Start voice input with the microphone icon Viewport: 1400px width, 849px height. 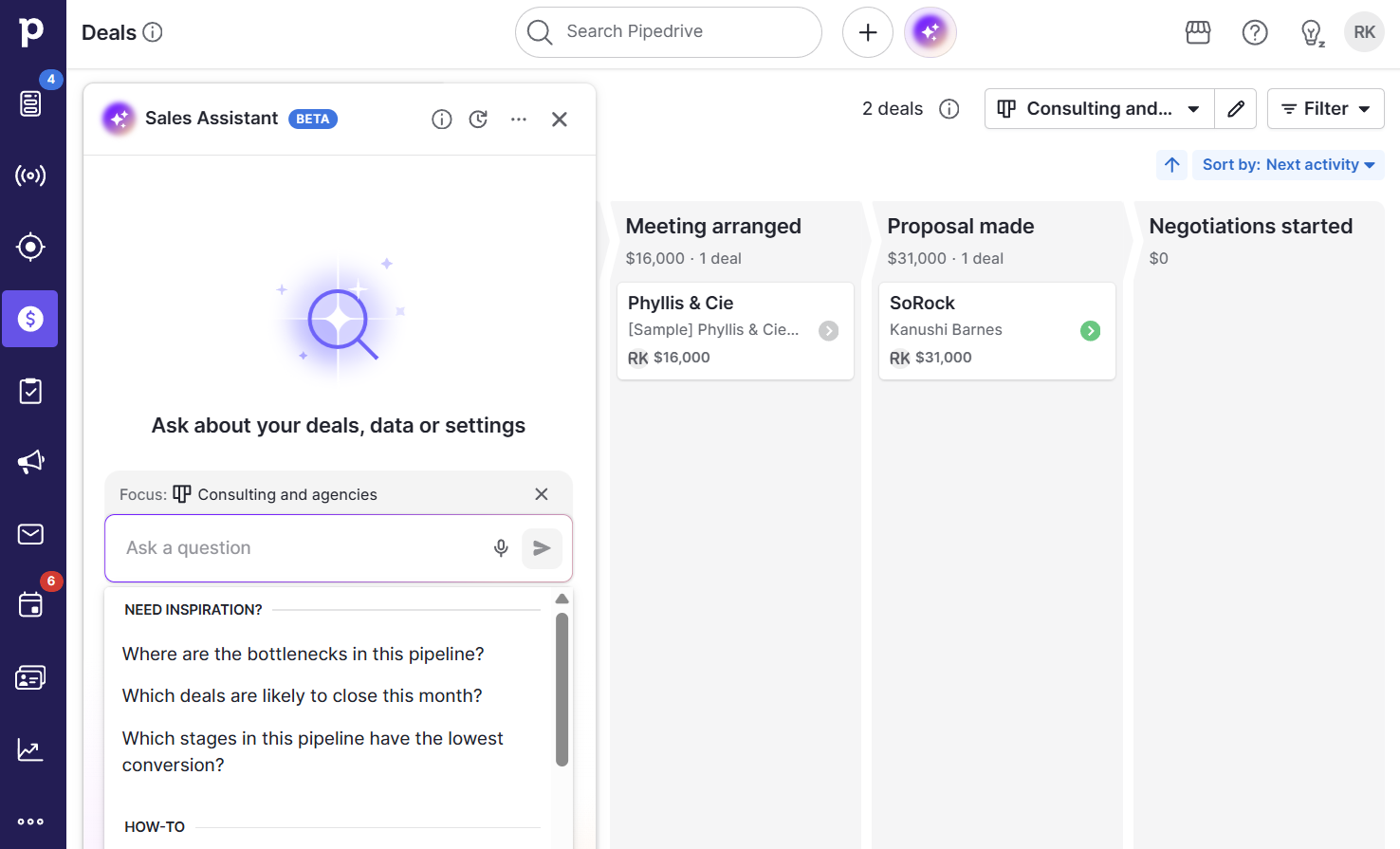coord(501,547)
